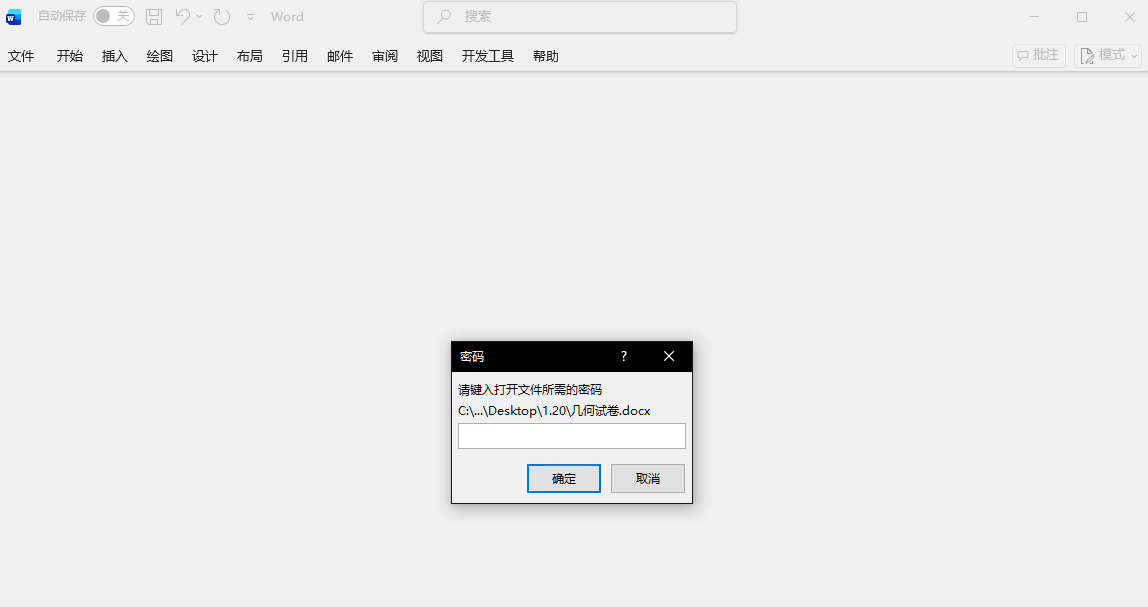Screen dimensions: 1148x607
Task: Toggle 自动保存 switch on
Action: pos(113,16)
